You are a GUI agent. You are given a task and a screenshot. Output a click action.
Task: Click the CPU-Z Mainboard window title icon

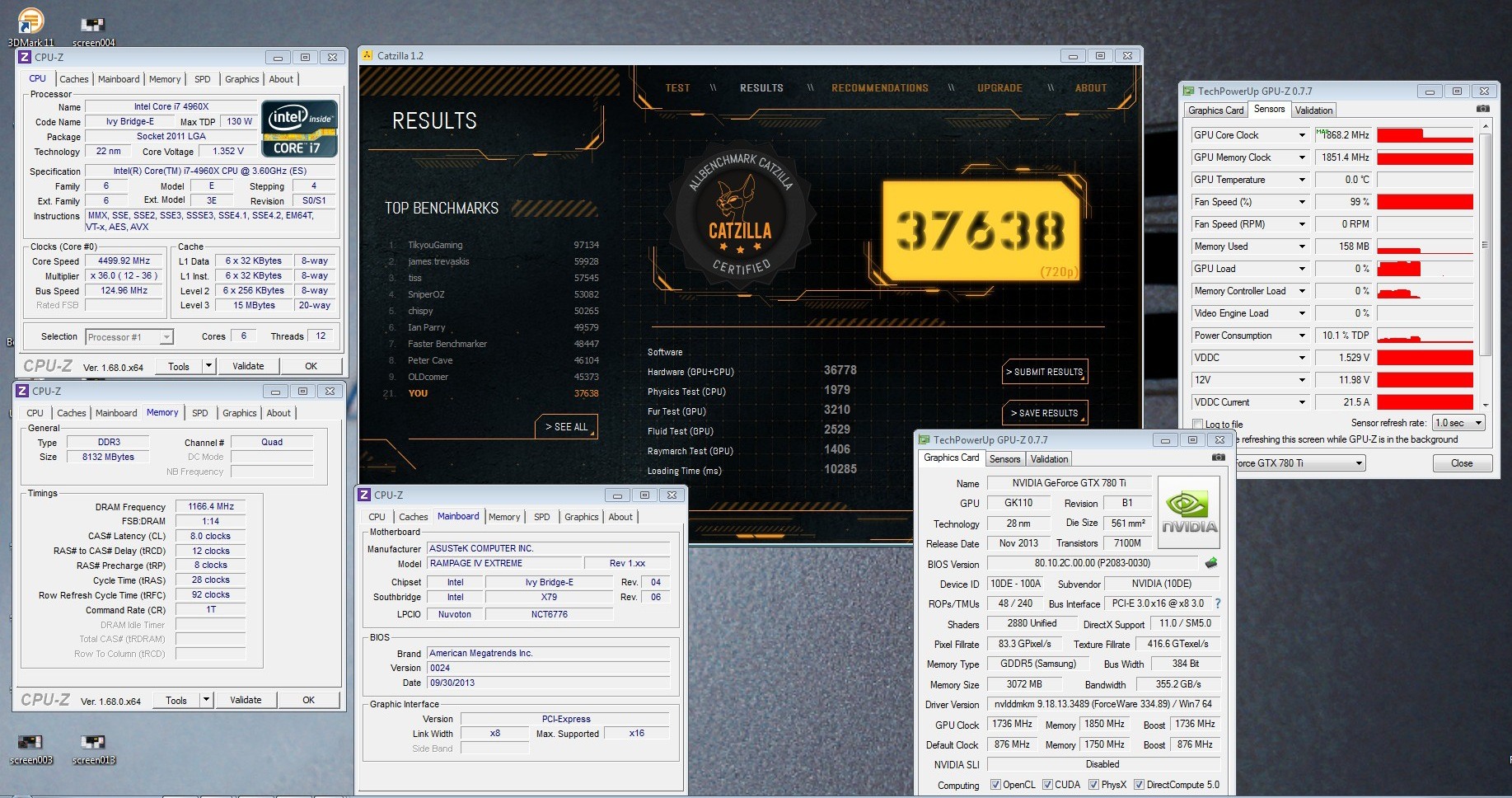(364, 495)
